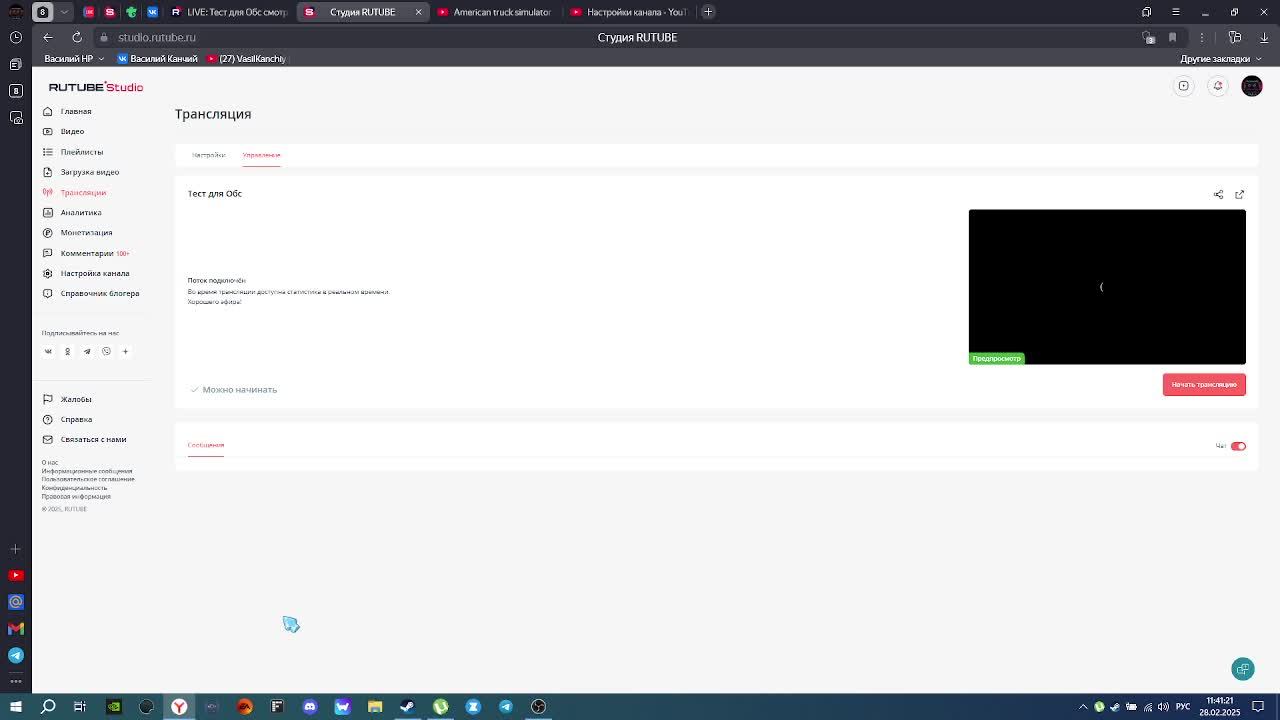Image resolution: width=1280 pixels, height=720 pixels.
Task: Open the Odnoklassniki social link icon
Action: point(67,351)
